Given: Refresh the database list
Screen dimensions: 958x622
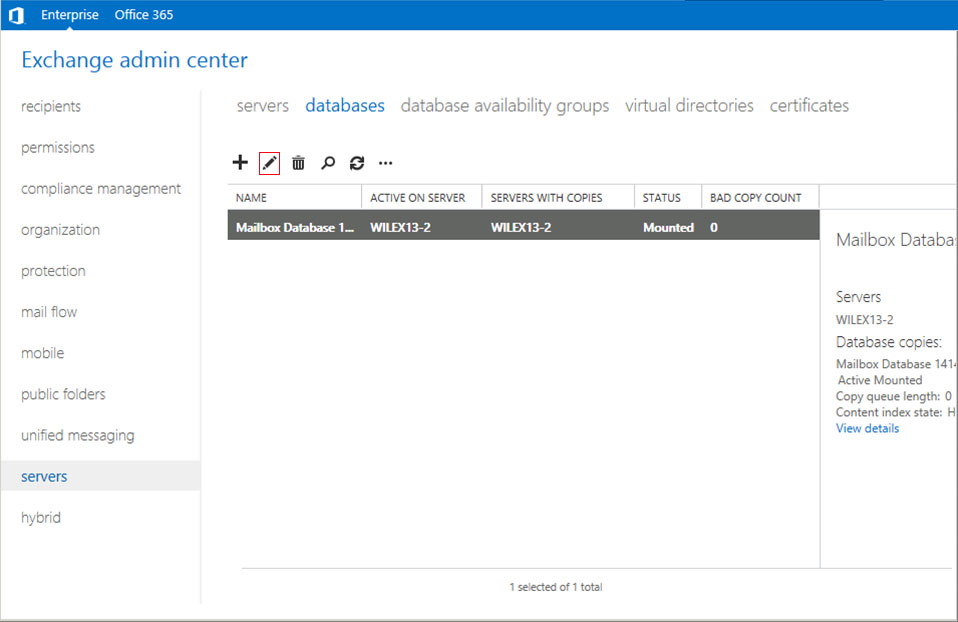Looking at the screenshot, I should [x=357, y=163].
